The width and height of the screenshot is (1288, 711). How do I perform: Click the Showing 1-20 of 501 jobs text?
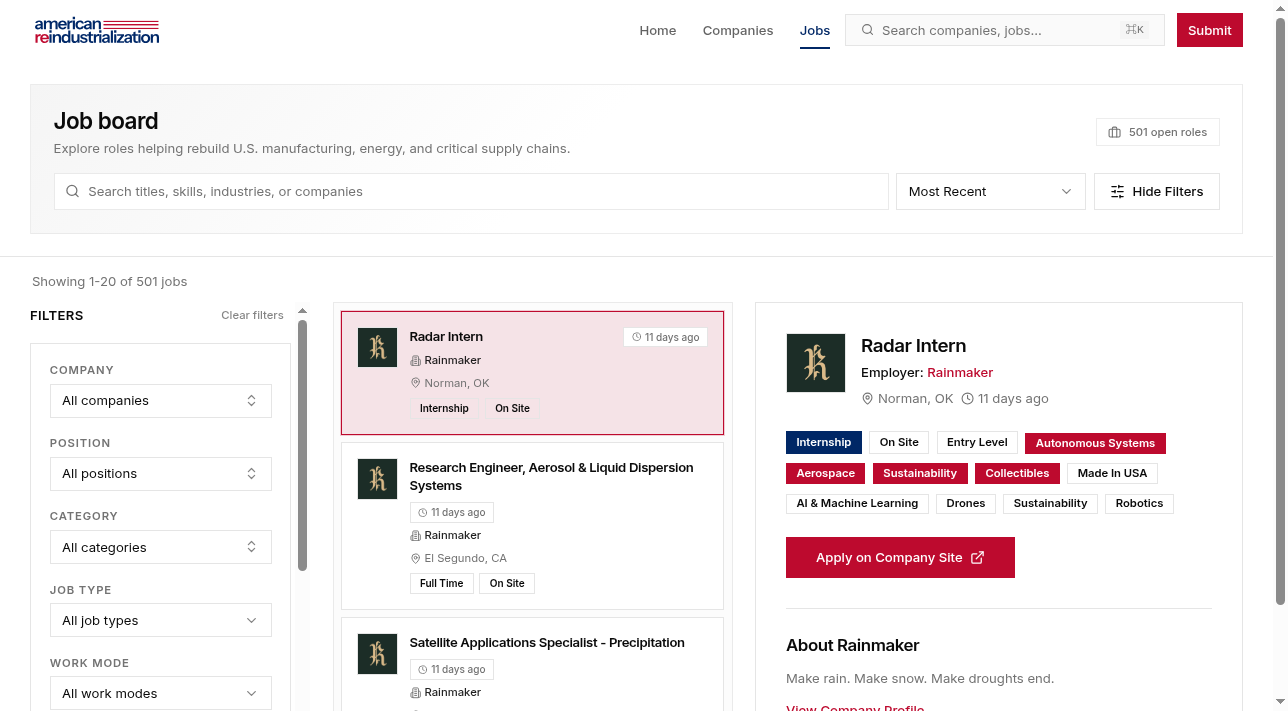[110, 281]
